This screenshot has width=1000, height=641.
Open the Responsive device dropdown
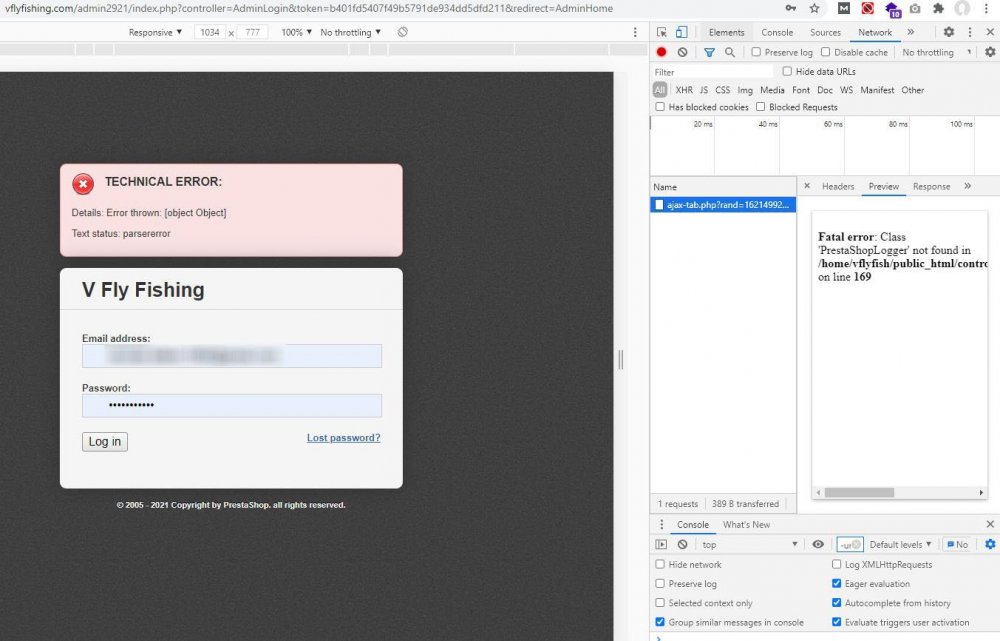click(x=155, y=32)
